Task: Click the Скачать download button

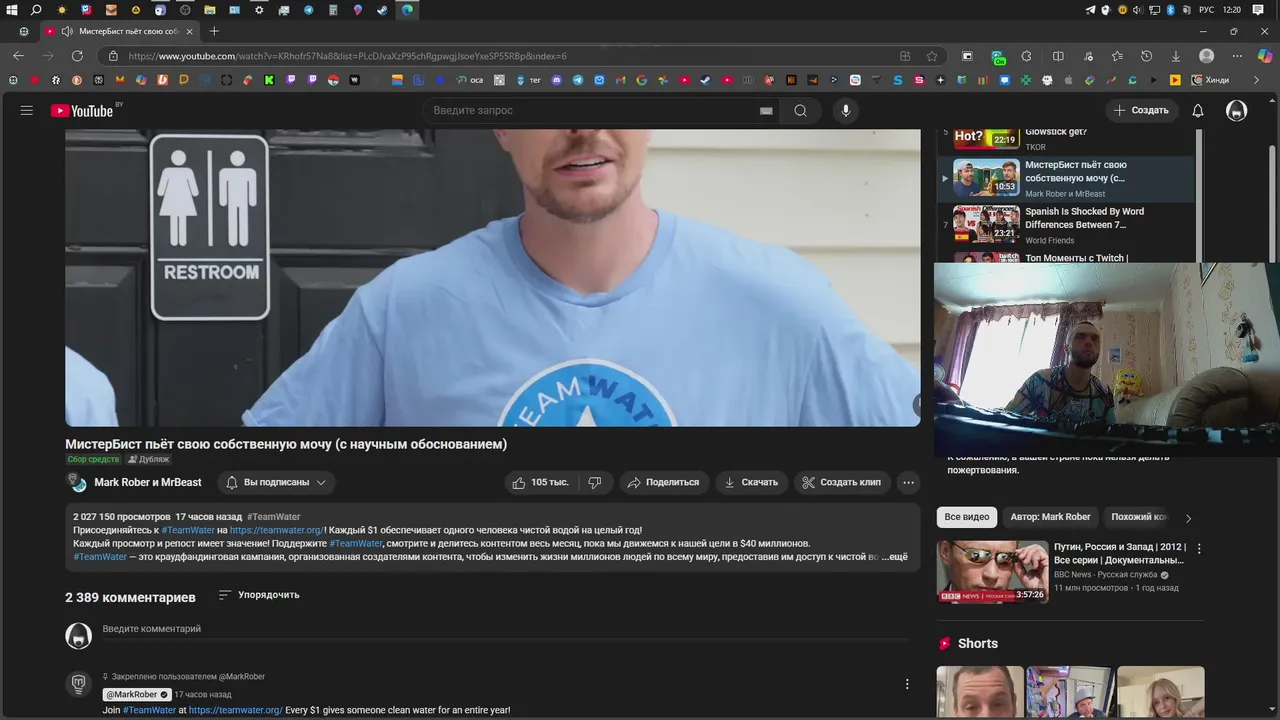Action: pyautogui.click(x=751, y=482)
